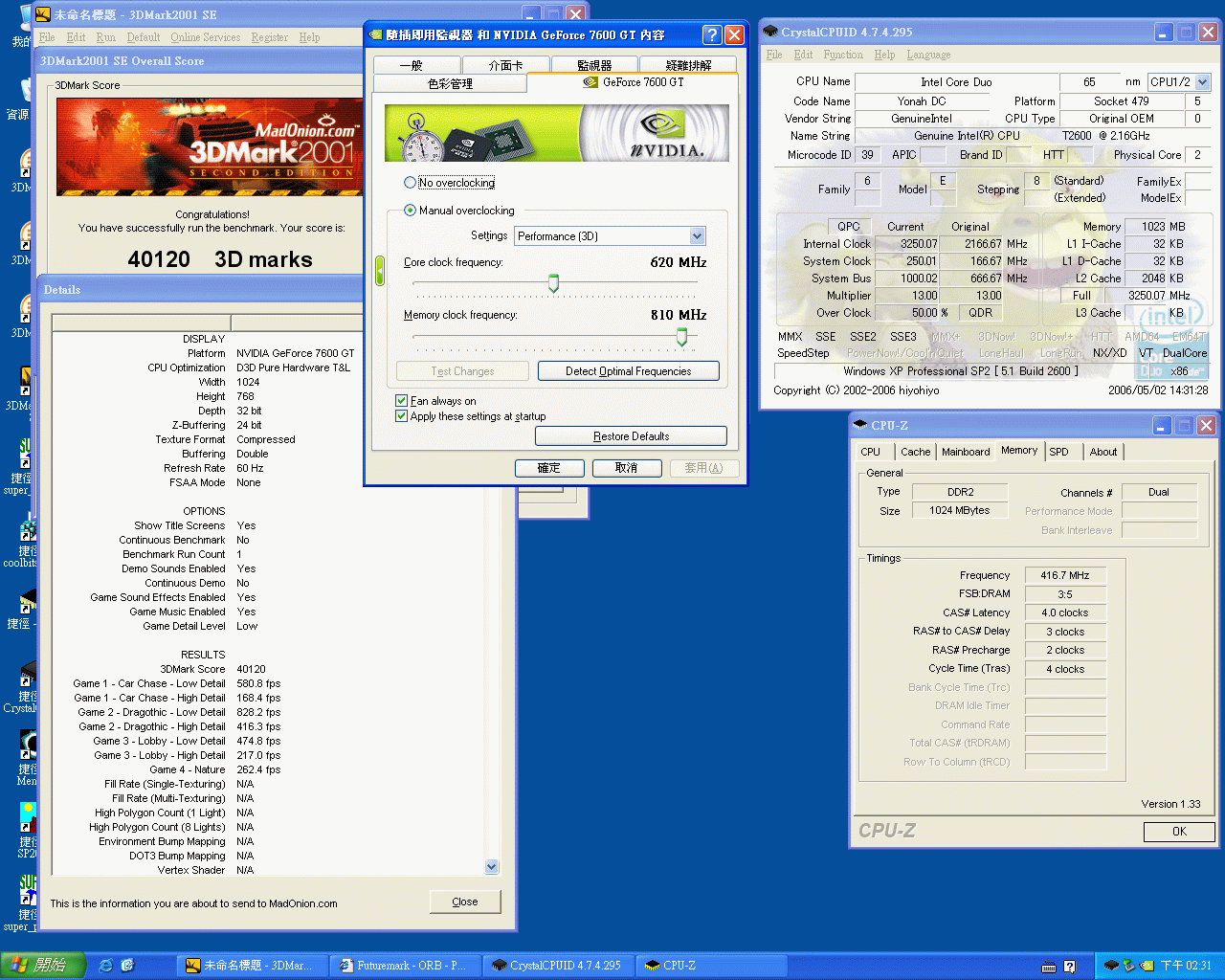Switch to the 疑難排解 tab
The height and width of the screenshot is (980, 1225).
[688, 65]
